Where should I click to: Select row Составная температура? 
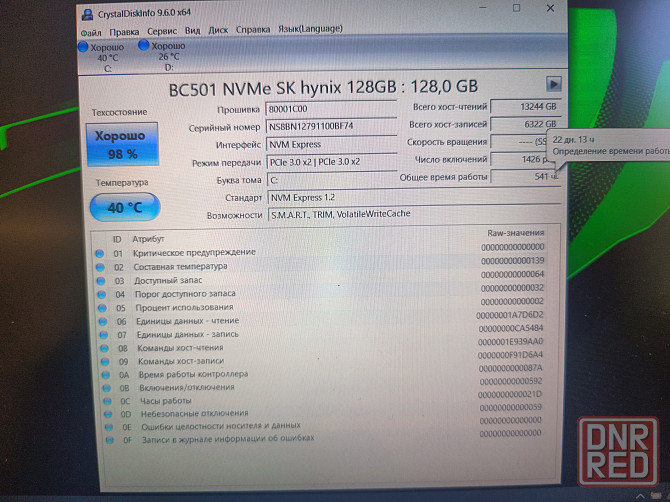[320, 264]
